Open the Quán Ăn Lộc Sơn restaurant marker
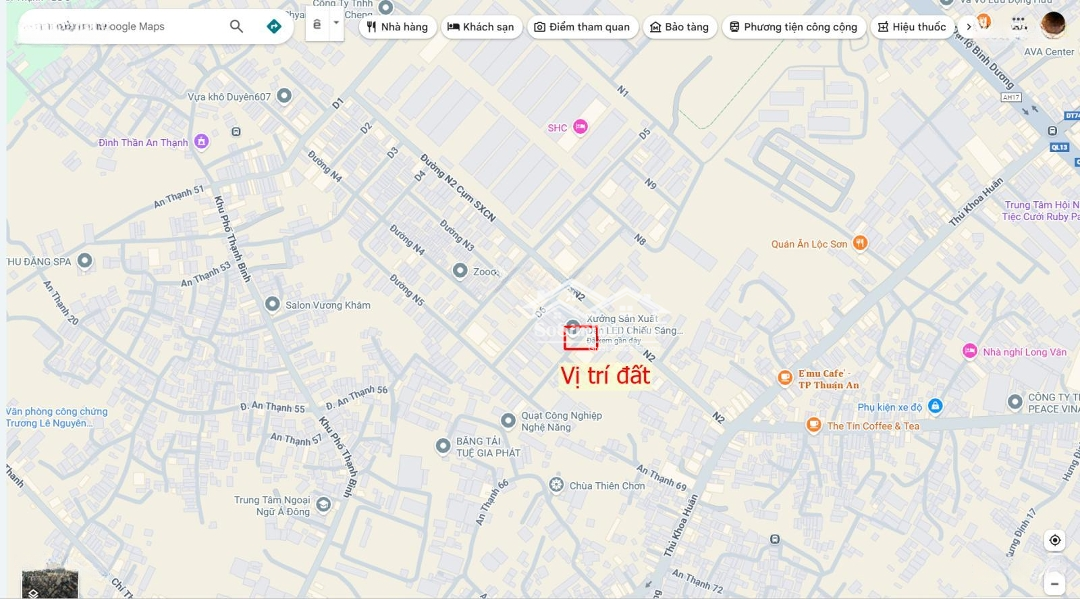 click(x=860, y=243)
